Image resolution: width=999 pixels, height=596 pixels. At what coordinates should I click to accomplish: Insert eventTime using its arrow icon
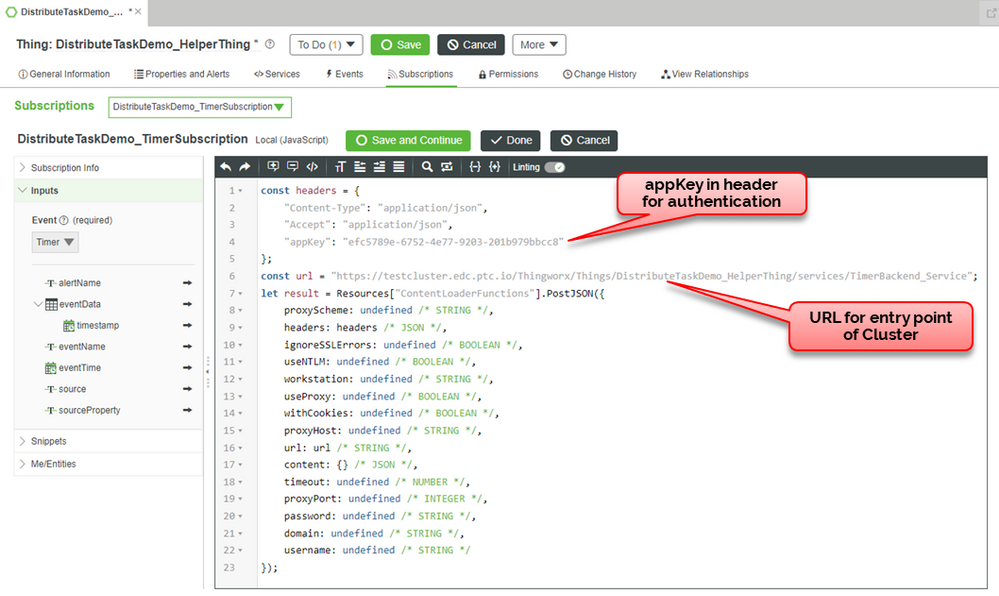187,368
